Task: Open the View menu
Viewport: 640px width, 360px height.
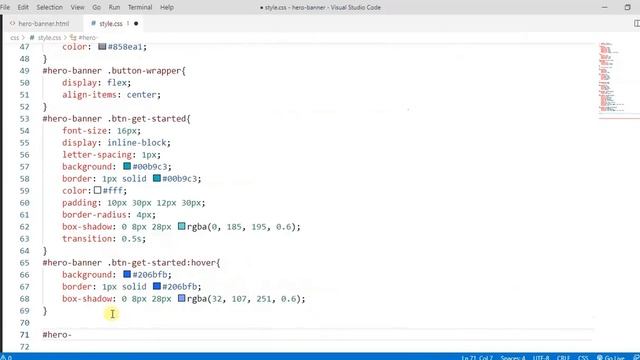Action: pos(77,7)
